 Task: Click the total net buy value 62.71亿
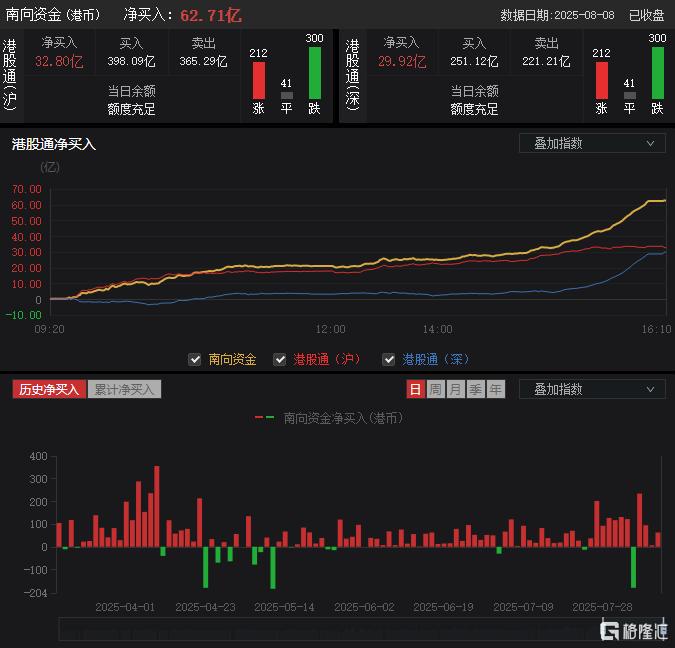211,16
